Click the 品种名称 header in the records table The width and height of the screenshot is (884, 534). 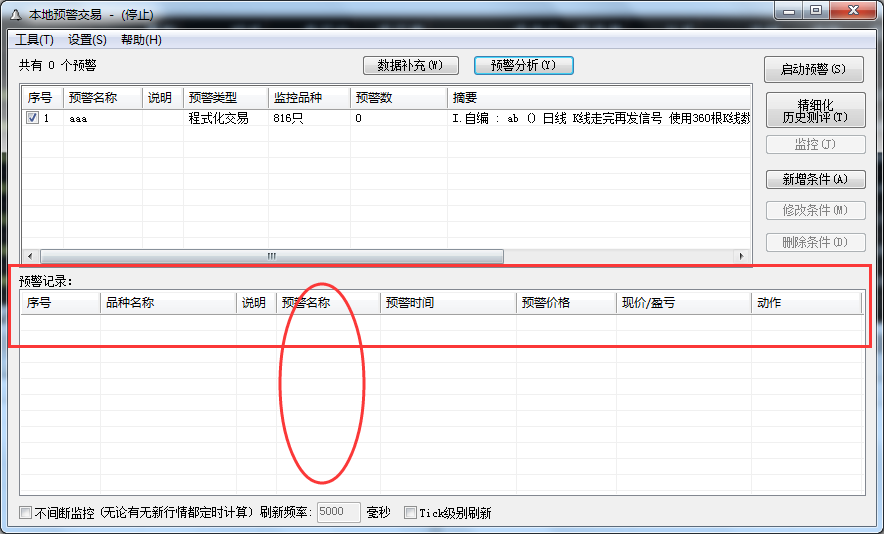[x=168, y=303]
